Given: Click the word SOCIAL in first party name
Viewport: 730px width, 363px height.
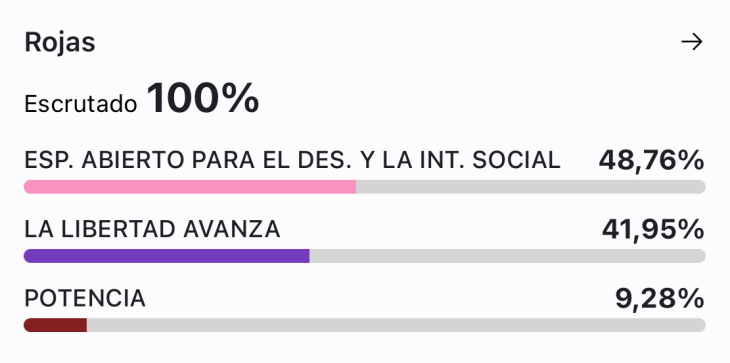Looking at the screenshot, I should tap(516, 160).
